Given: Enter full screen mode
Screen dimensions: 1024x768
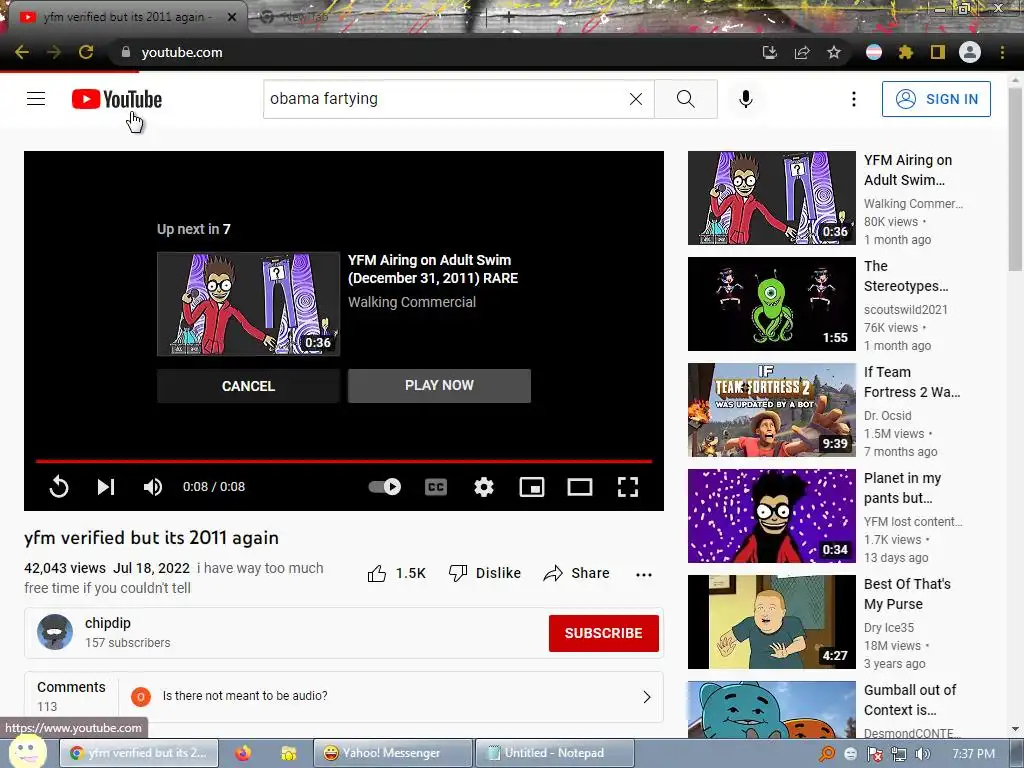Looking at the screenshot, I should pyautogui.click(x=628, y=487).
